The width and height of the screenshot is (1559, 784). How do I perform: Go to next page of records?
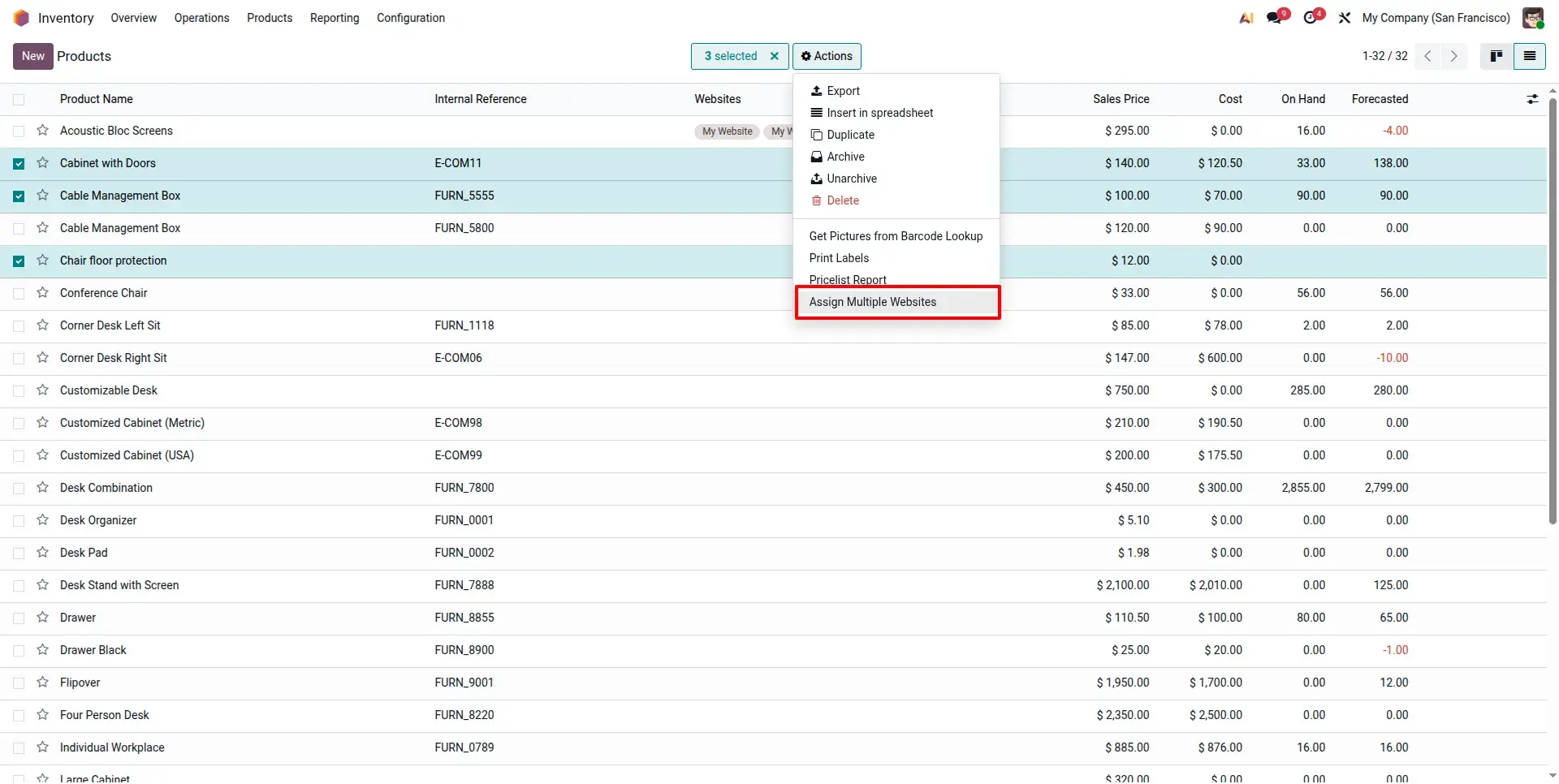pos(1454,56)
